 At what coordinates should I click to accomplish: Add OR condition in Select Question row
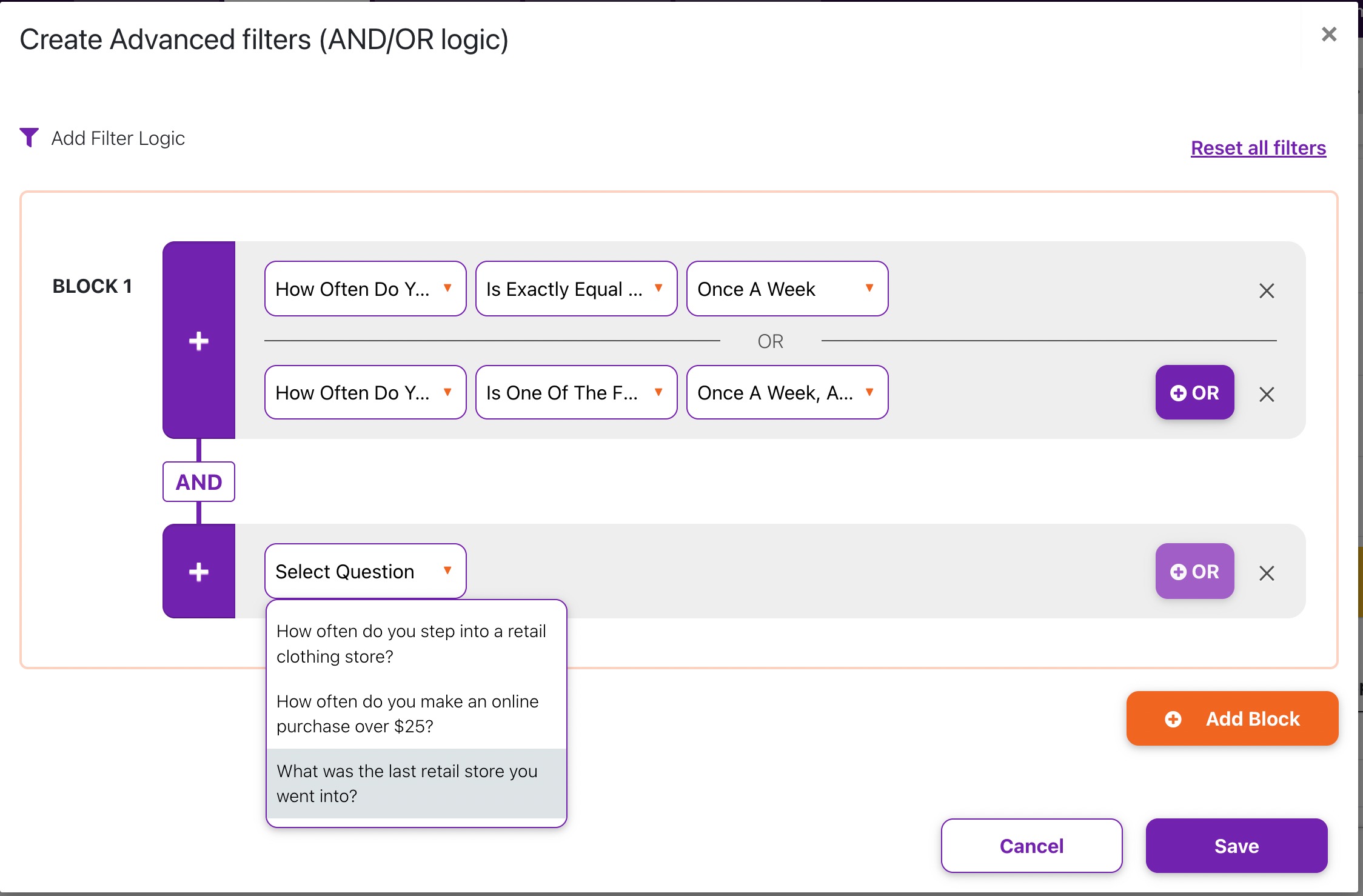click(1194, 571)
